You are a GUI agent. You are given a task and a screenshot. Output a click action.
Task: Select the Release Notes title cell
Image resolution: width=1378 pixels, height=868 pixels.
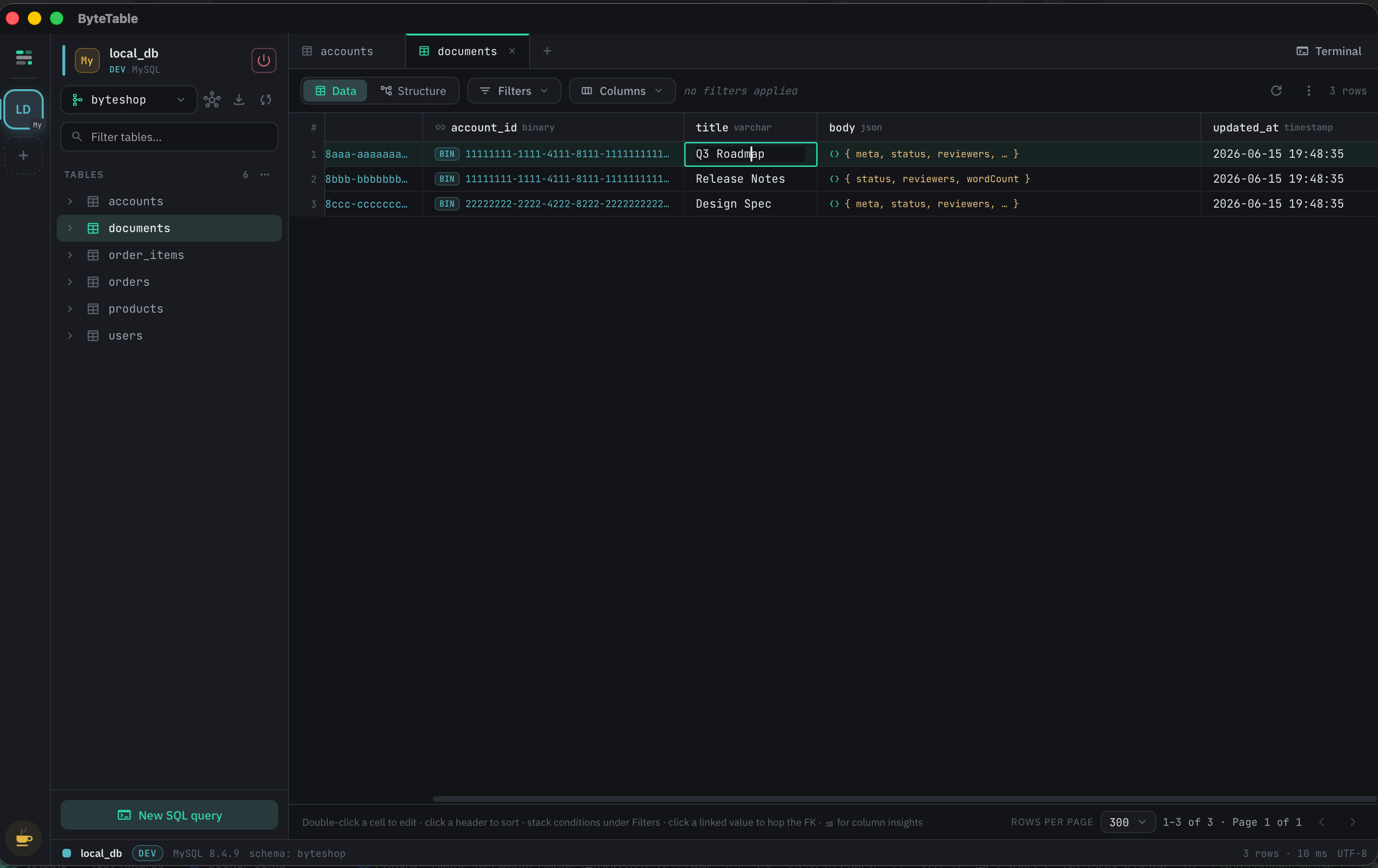pos(750,179)
